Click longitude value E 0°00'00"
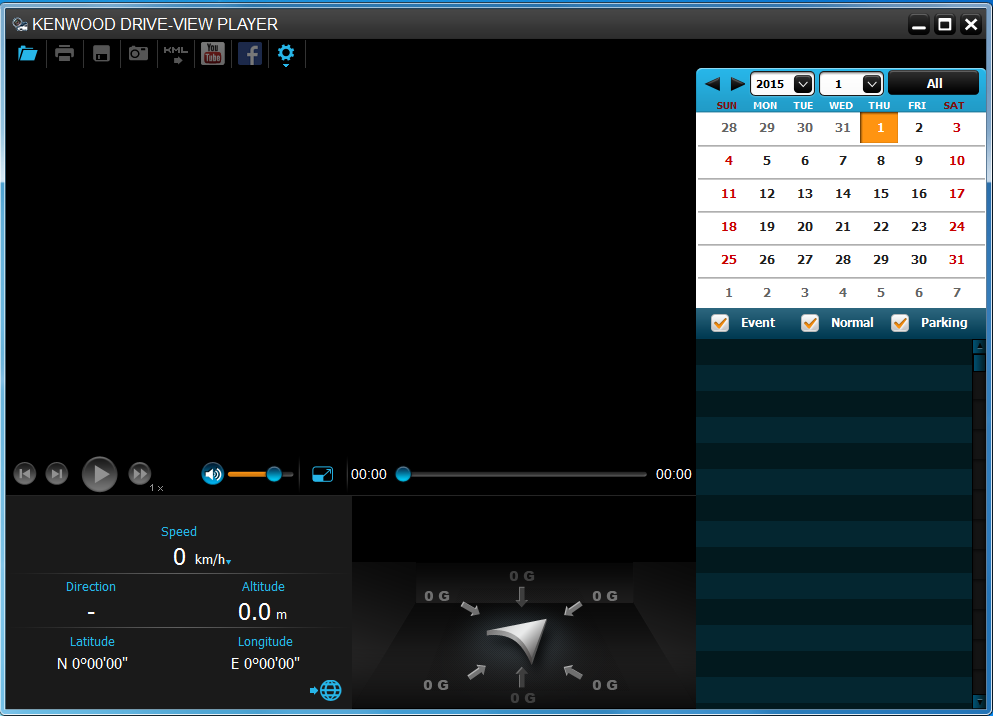 (265, 663)
